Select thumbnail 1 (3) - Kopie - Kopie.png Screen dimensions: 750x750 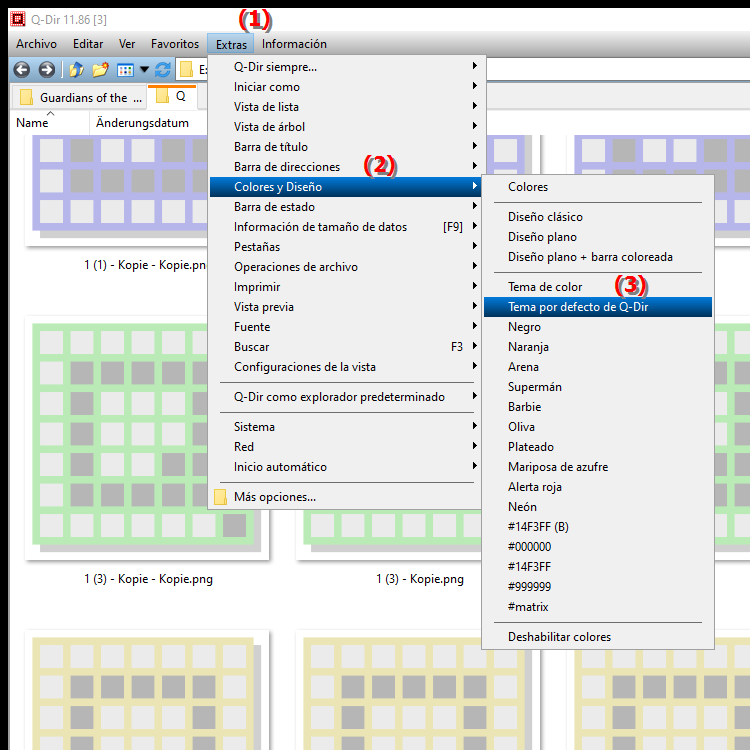[147, 438]
